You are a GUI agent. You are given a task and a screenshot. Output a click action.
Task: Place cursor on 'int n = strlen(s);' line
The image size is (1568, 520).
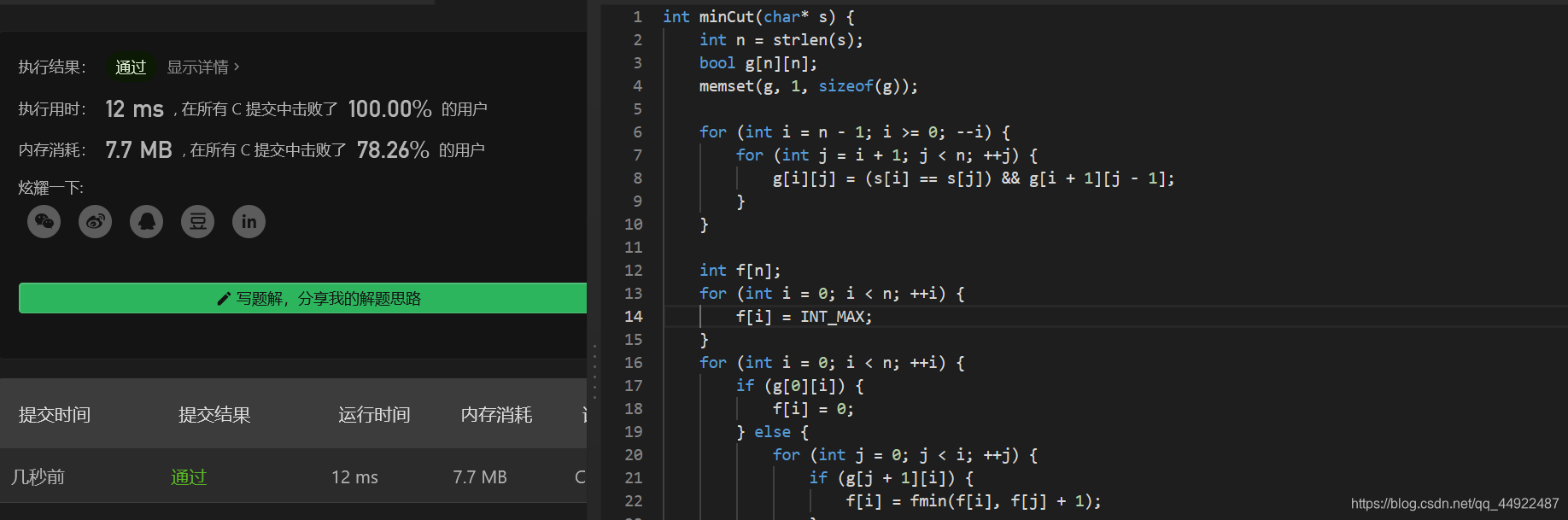tap(781, 40)
